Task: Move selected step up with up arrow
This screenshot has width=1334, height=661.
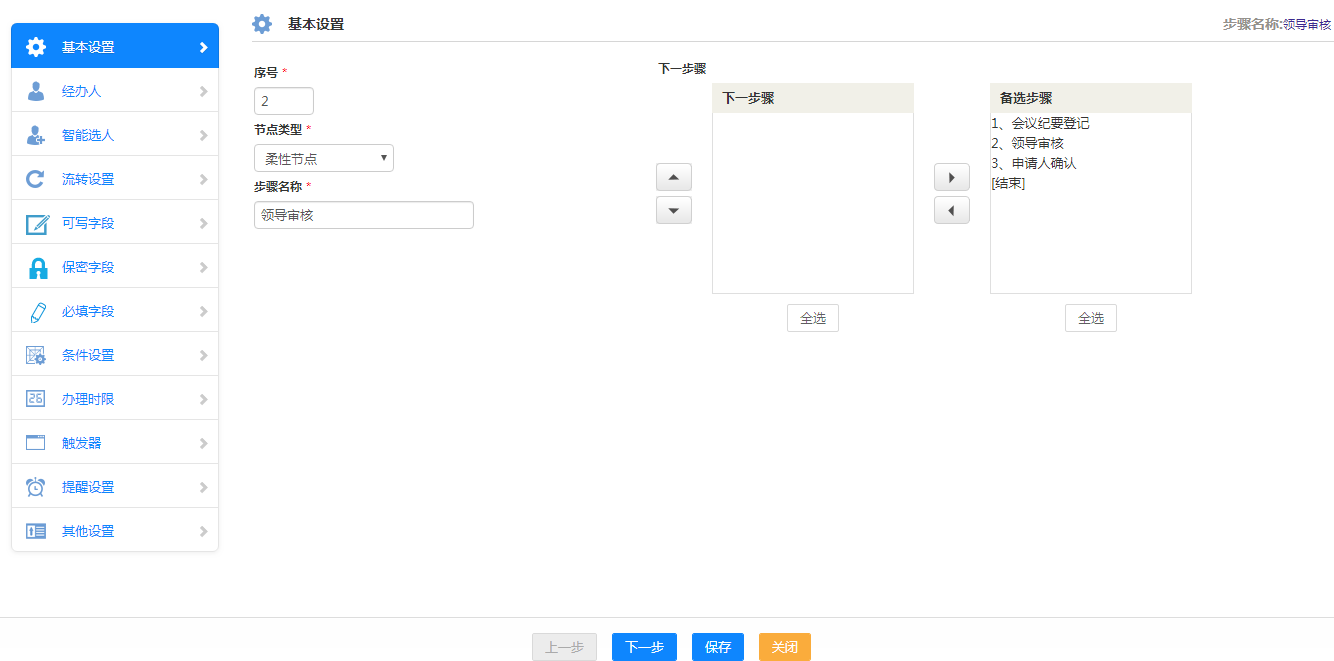Action: point(673,178)
